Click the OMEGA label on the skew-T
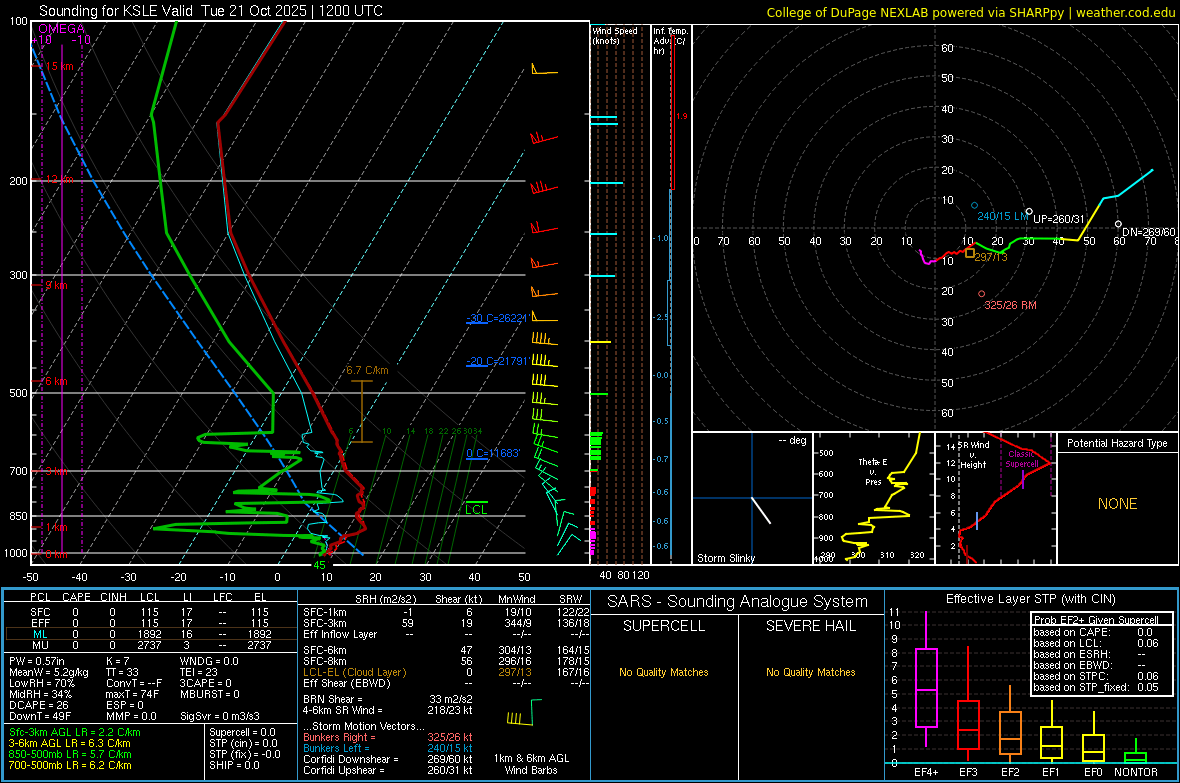Image resolution: width=1180 pixels, height=783 pixels. [x=61, y=29]
